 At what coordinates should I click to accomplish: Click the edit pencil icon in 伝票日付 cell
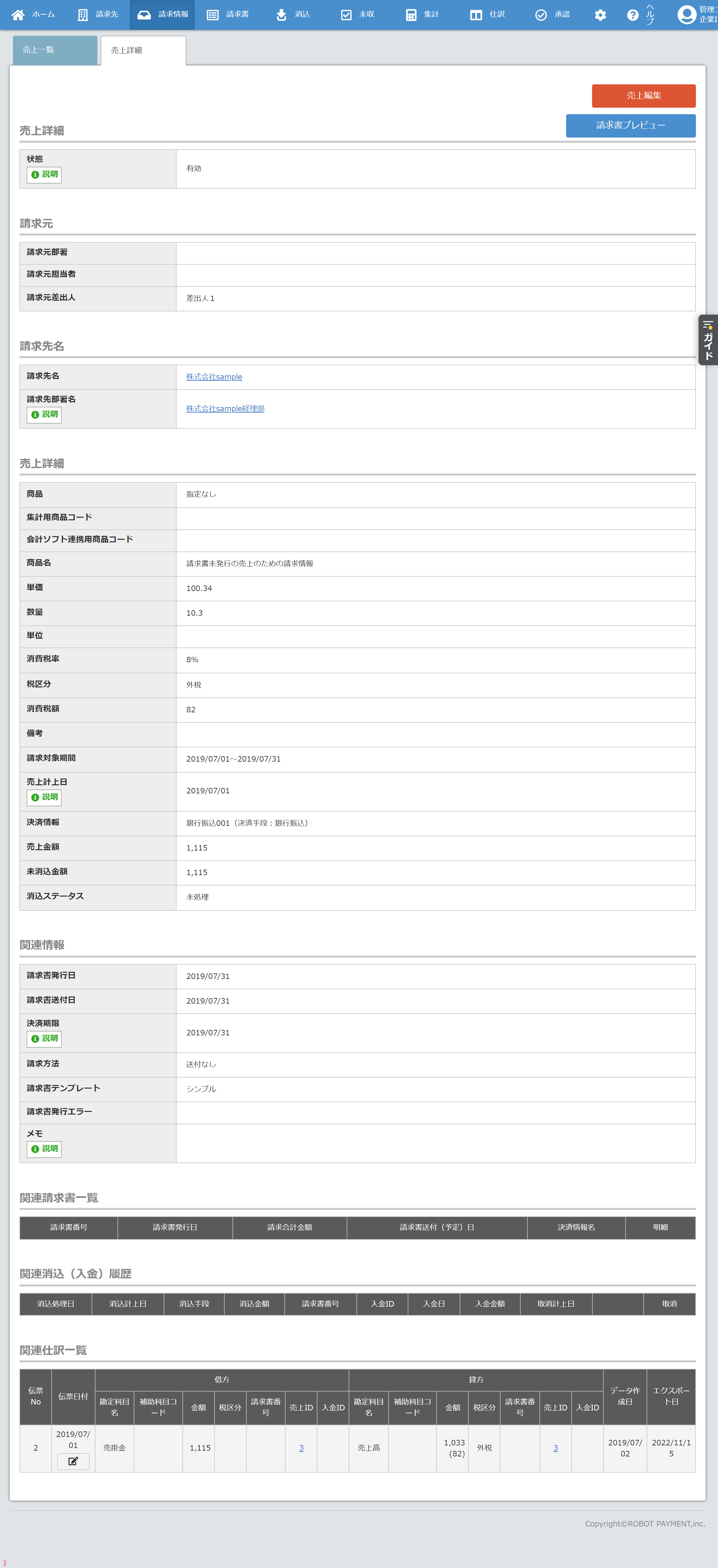point(73,1461)
